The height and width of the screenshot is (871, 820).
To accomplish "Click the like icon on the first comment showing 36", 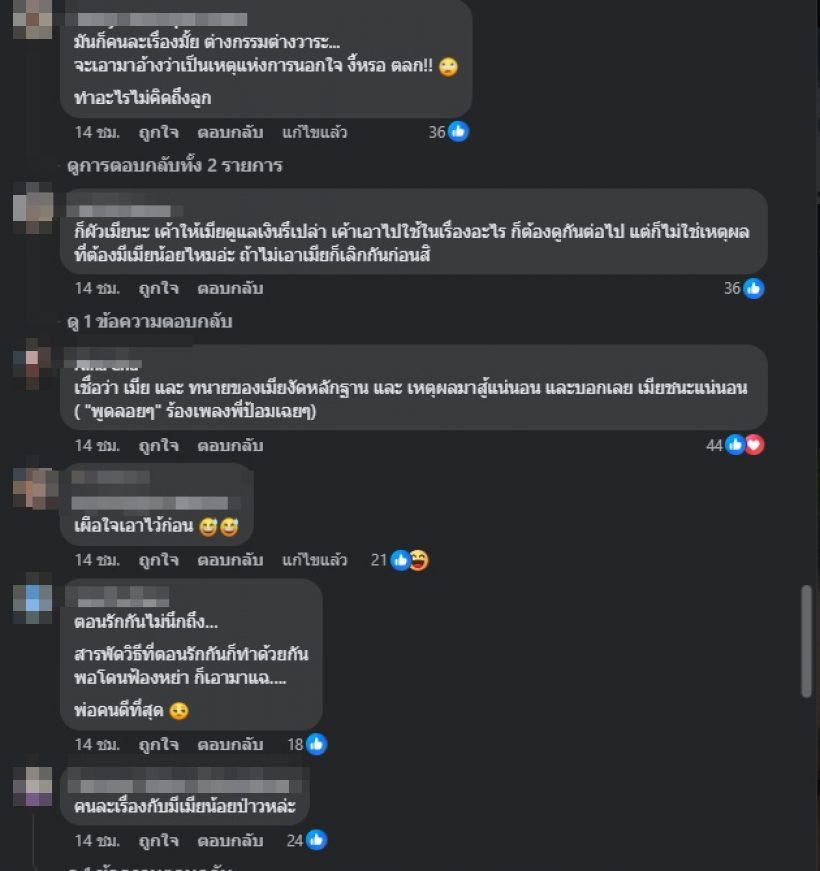I will (458, 132).
